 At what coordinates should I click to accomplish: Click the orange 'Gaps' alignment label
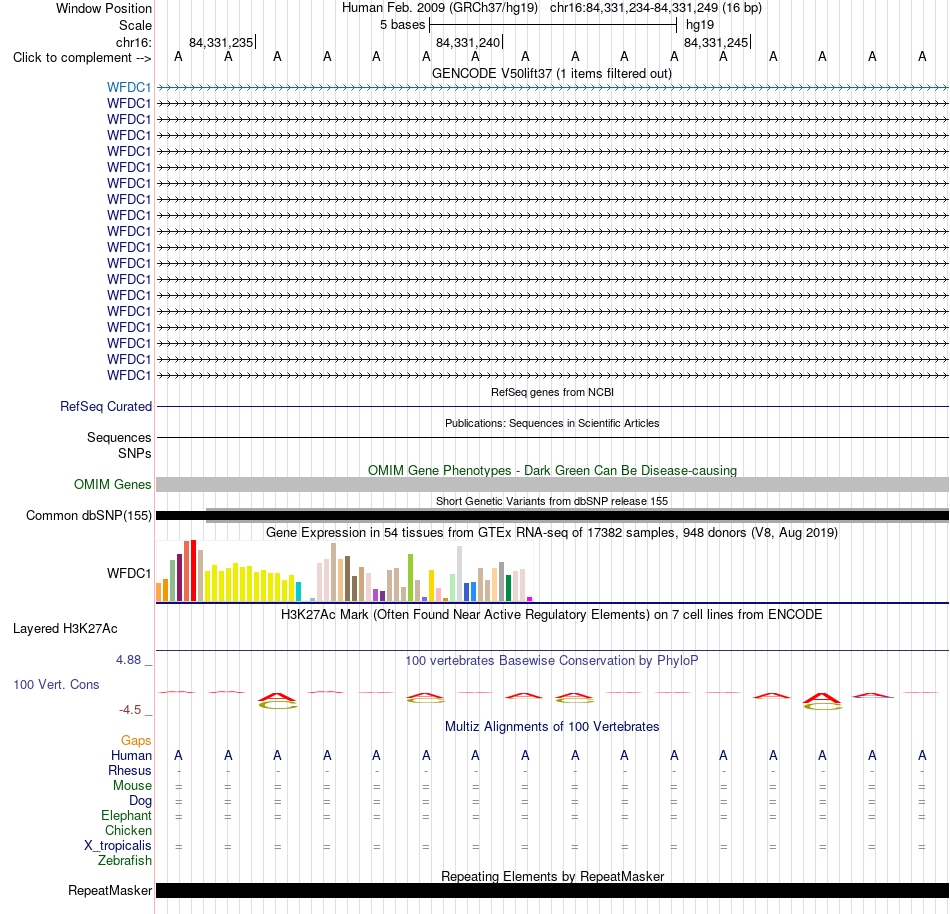click(x=136, y=740)
